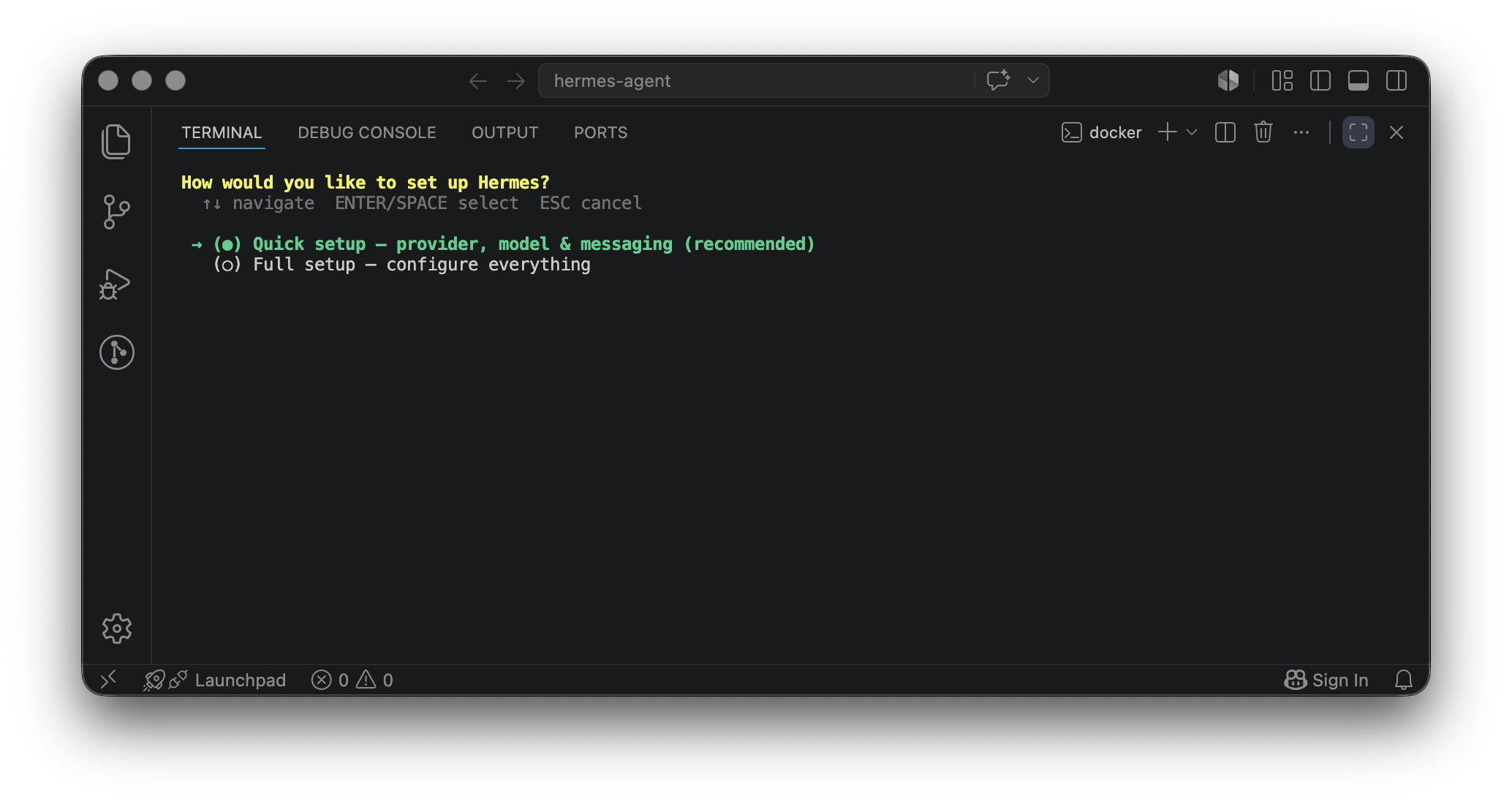Switch to the DEBUG CONSOLE tab
The height and width of the screenshot is (804, 1512).
367,132
